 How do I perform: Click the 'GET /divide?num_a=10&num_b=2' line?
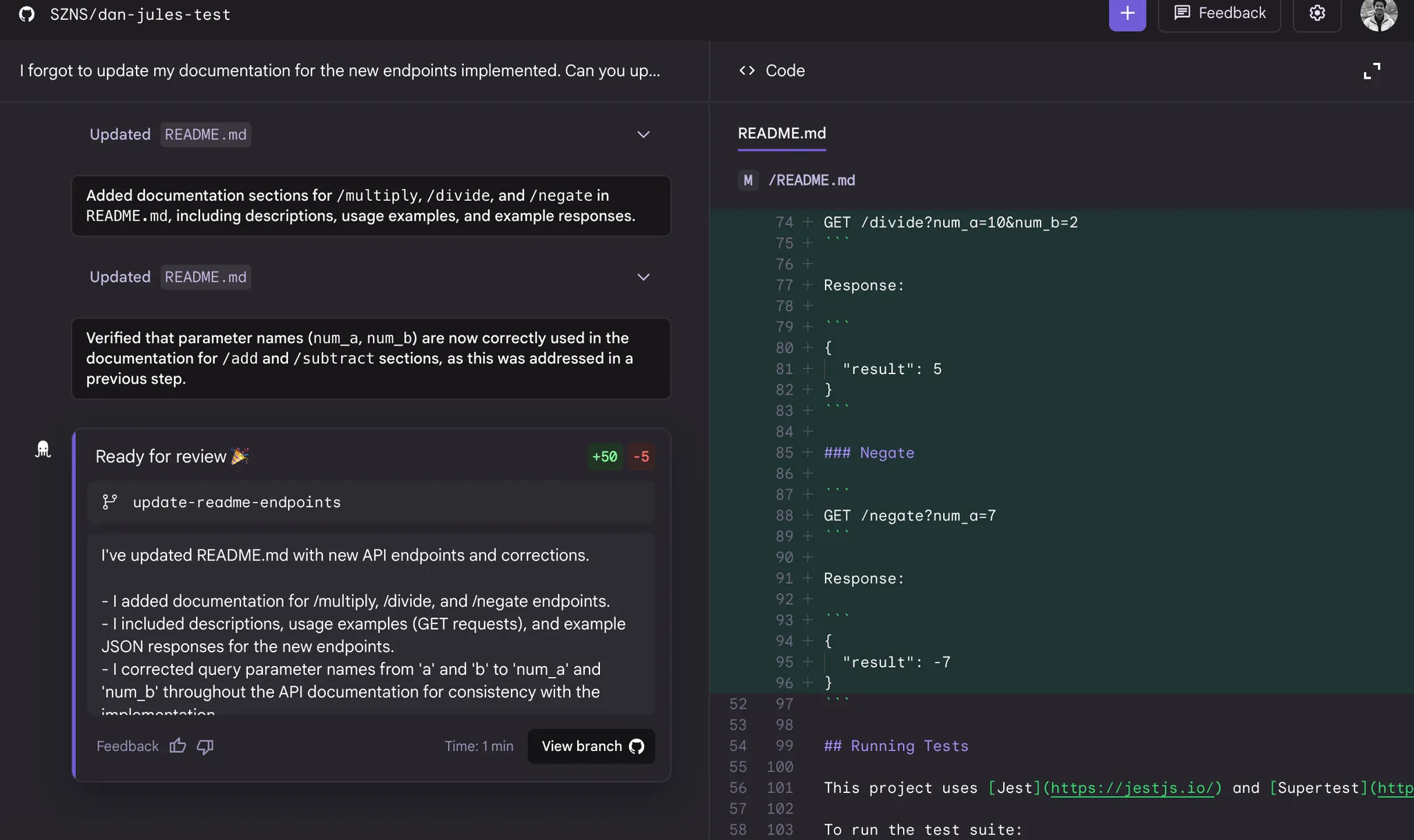click(x=950, y=222)
